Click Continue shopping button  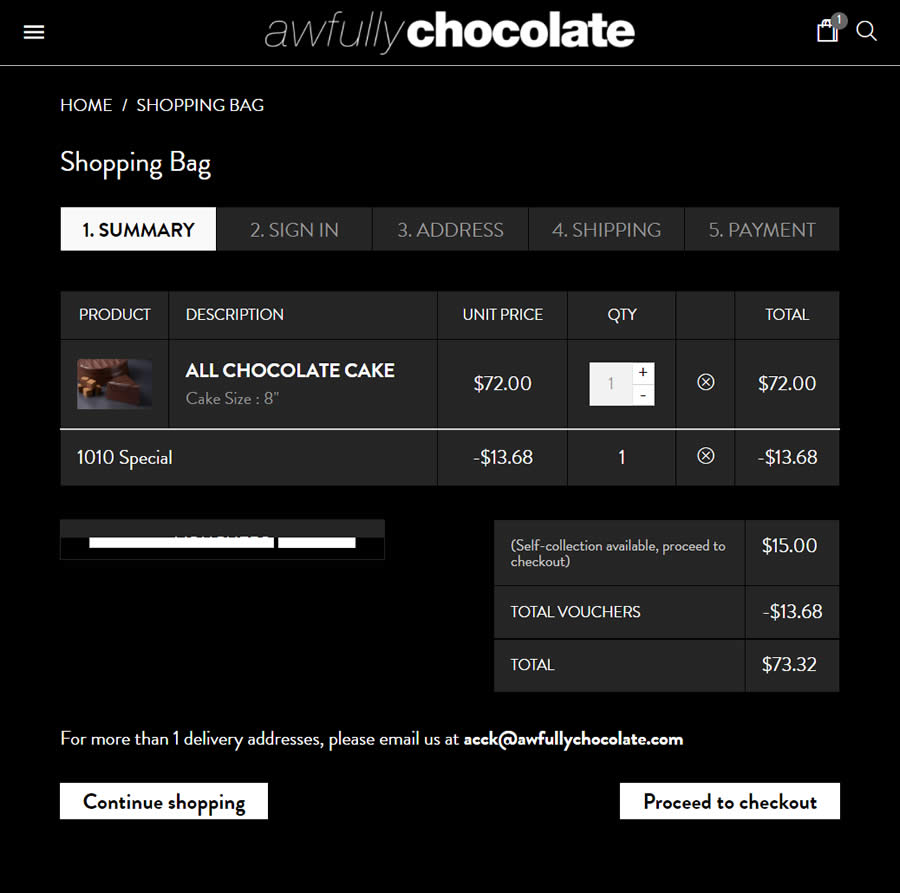[x=164, y=801]
